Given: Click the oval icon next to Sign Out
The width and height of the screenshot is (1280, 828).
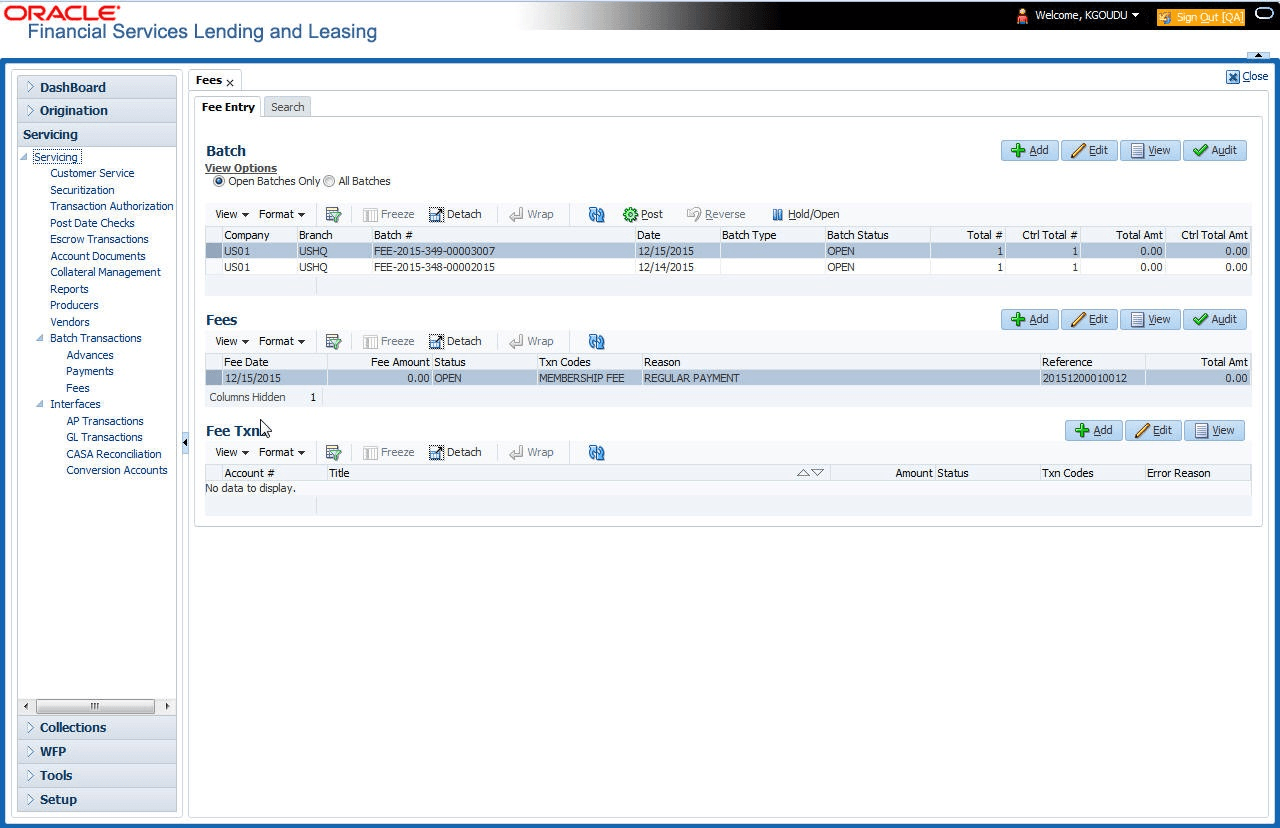Looking at the screenshot, I should coord(1263,15).
